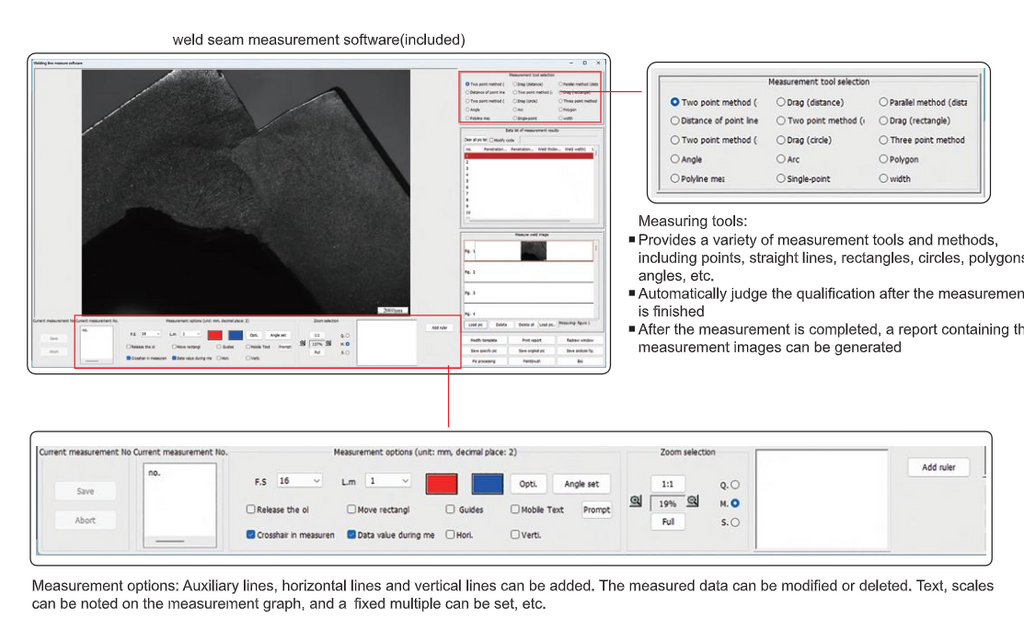Select the Q. zoom radio in enlarged panel
Screen dimensions: 1024x619
tap(735, 484)
